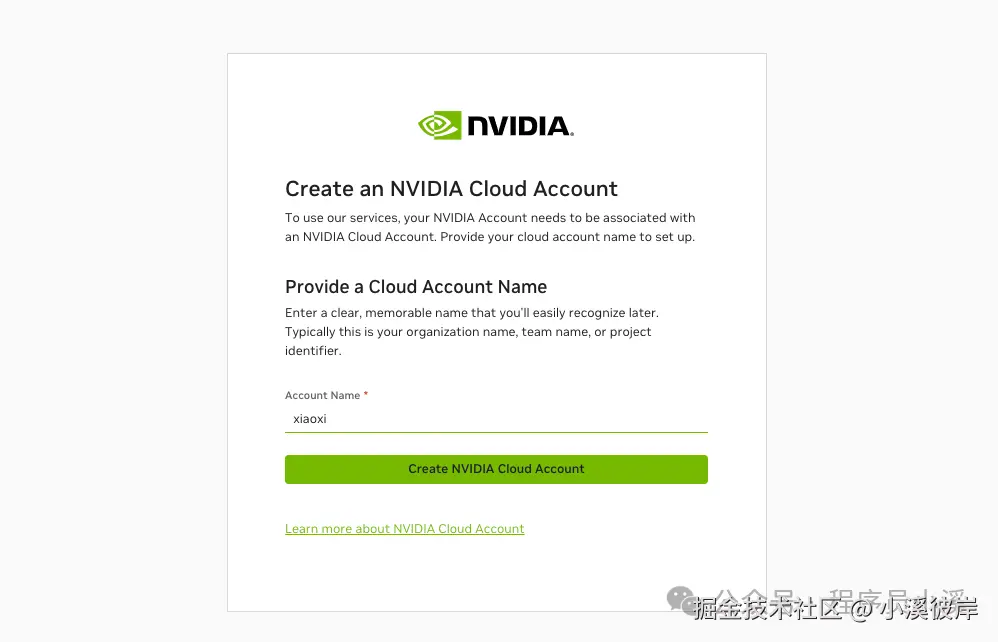The height and width of the screenshot is (642, 998).
Task: Click the "xiaoxi" text in the field
Action: [x=310, y=419]
